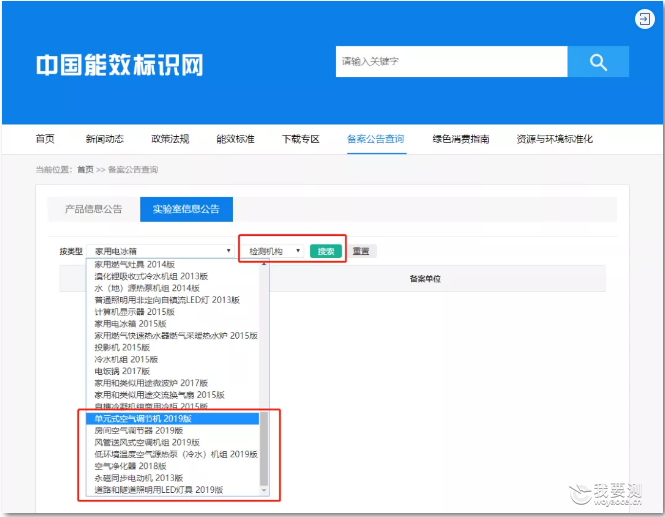Click the 重置 reset button
665x517 pixels.
tap(361, 251)
